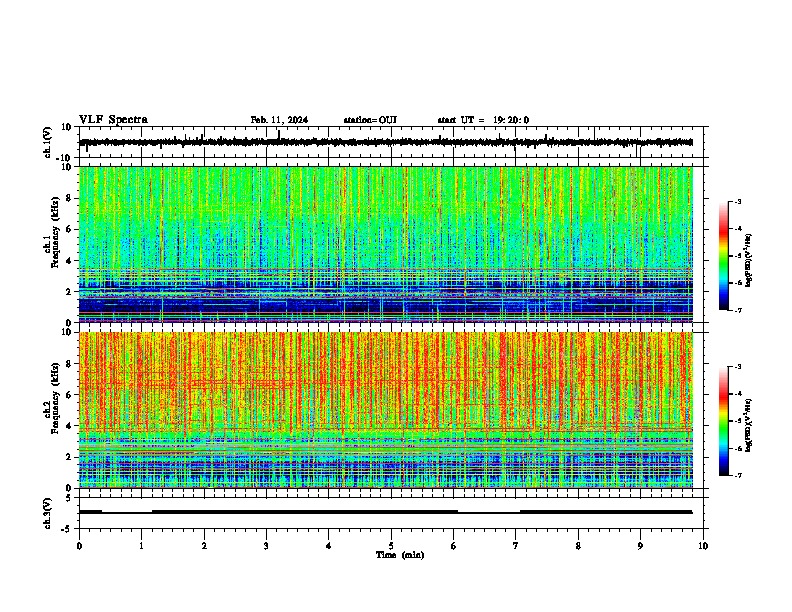Click the 'Time (min)' axis label
The image size is (792, 612).
(x=400, y=555)
